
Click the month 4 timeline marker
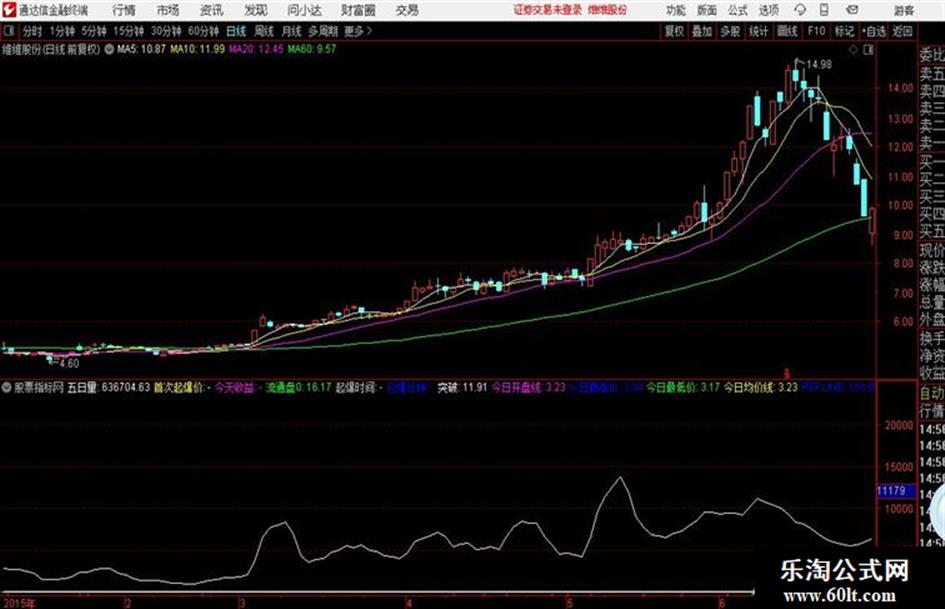pos(409,603)
